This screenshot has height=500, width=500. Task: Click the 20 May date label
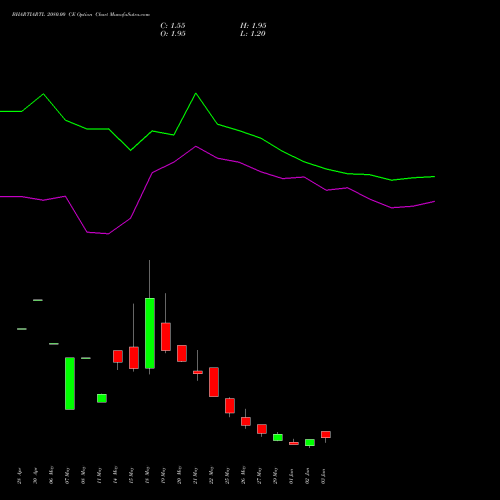pos(179,476)
